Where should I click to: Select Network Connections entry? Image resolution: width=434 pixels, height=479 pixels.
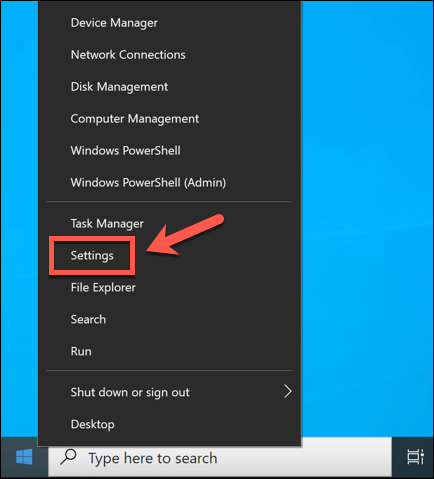click(x=128, y=55)
